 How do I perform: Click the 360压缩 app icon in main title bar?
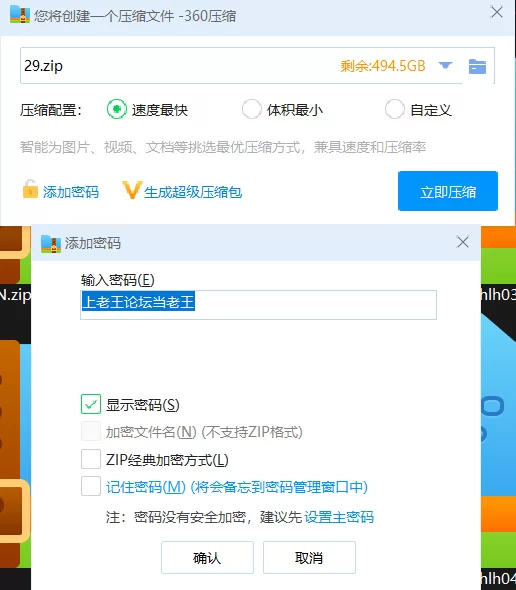point(20,15)
